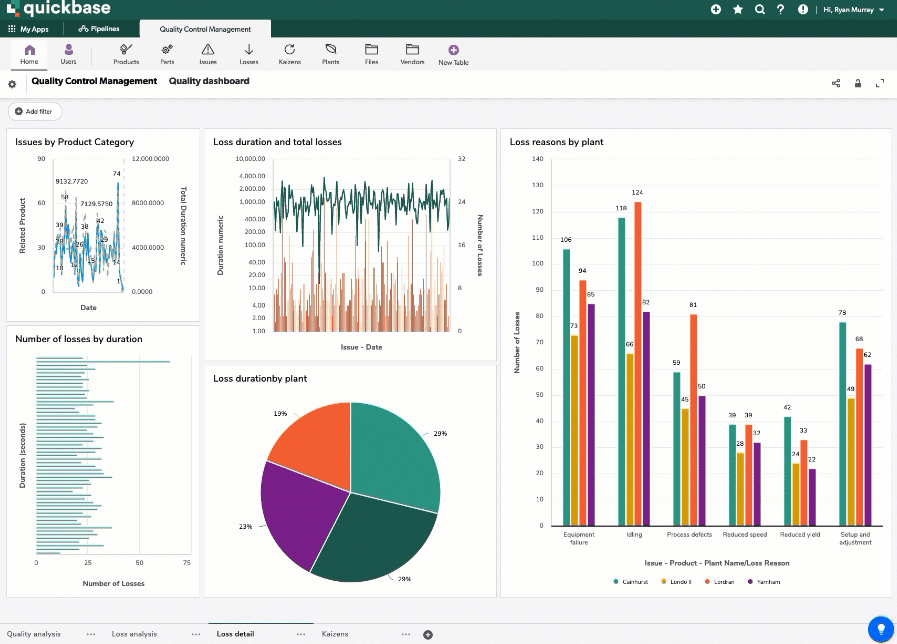The height and width of the screenshot is (644, 897).
Task: Share the dashboard with share icon
Action: click(x=836, y=83)
